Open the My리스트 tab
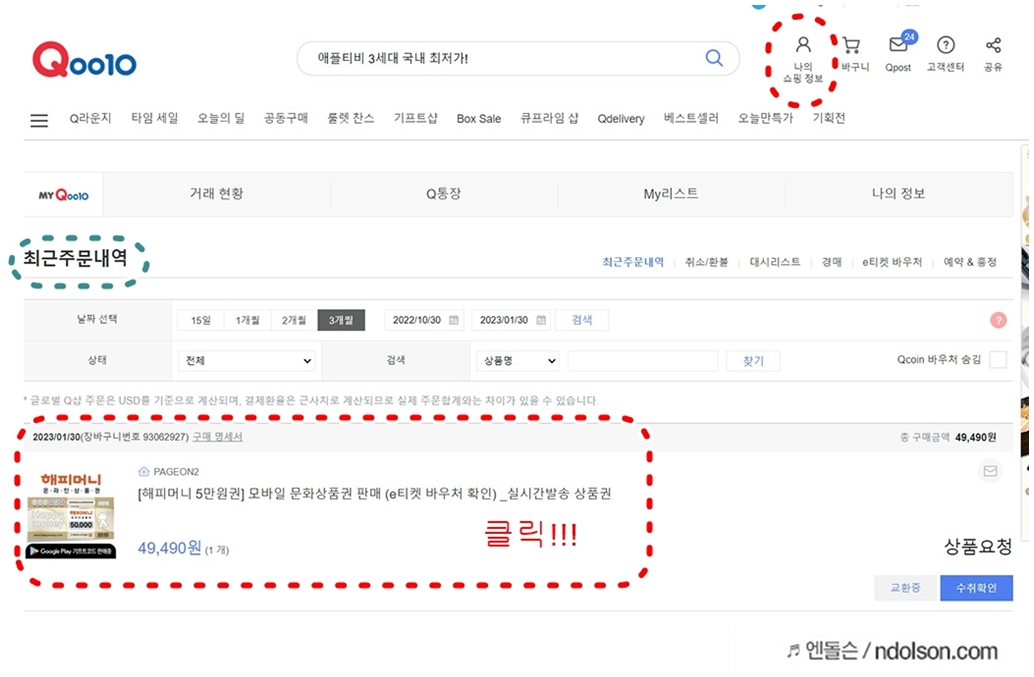1034x677 pixels. point(671,194)
